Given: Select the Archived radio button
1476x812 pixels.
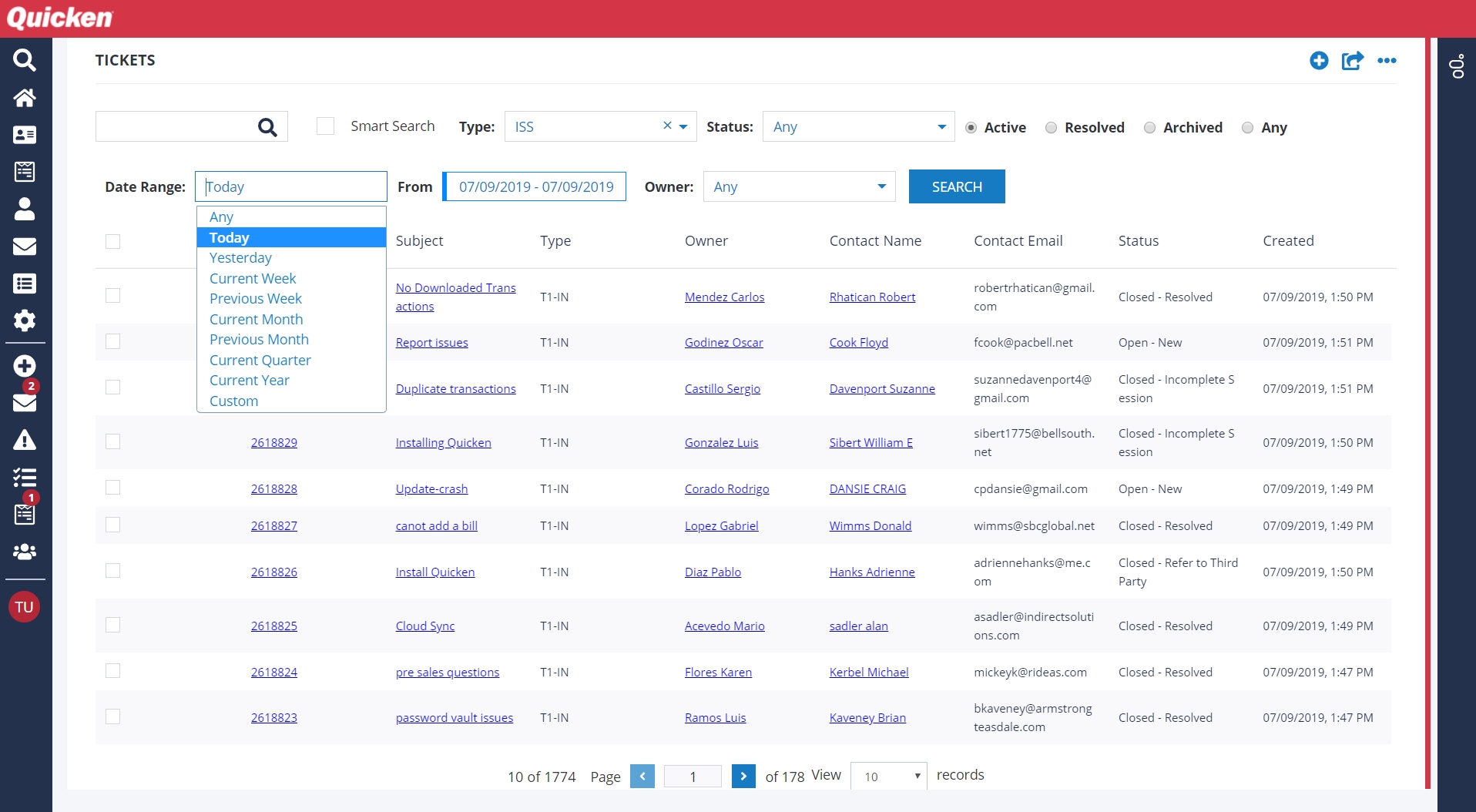Looking at the screenshot, I should coord(1149,128).
